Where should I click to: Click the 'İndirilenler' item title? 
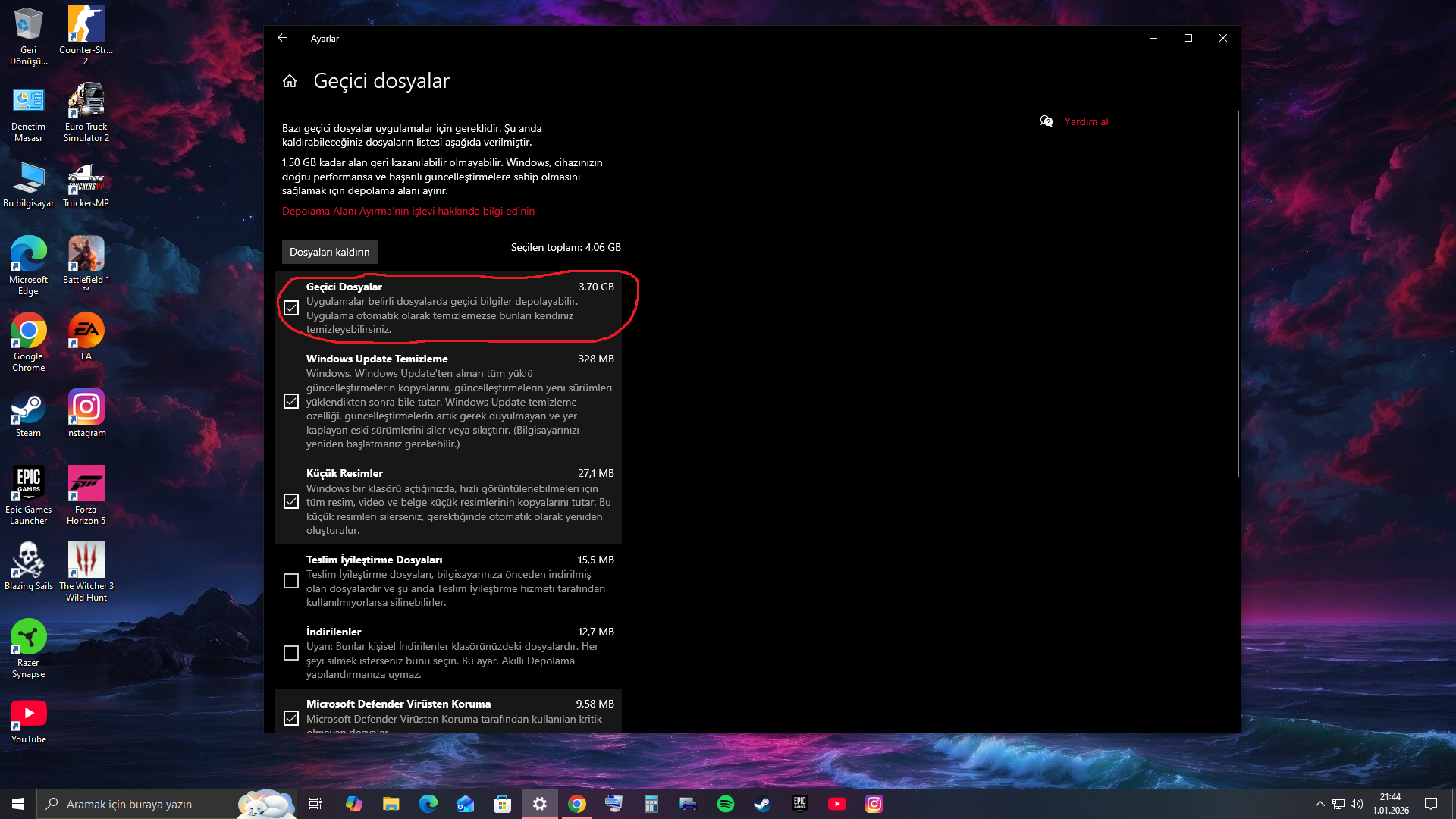point(334,632)
